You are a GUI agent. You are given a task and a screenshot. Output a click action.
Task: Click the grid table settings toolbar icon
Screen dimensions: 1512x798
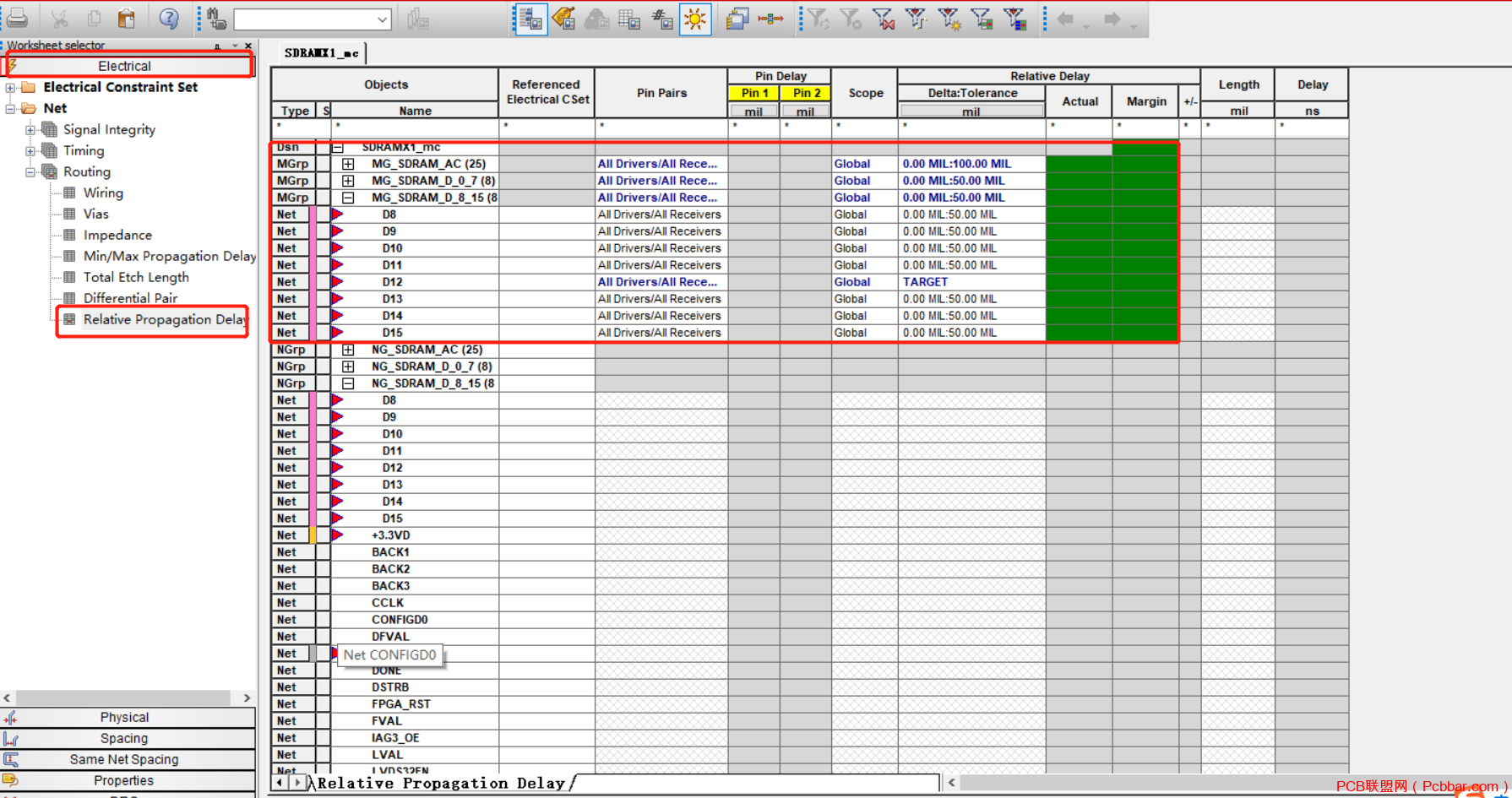(x=629, y=19)
